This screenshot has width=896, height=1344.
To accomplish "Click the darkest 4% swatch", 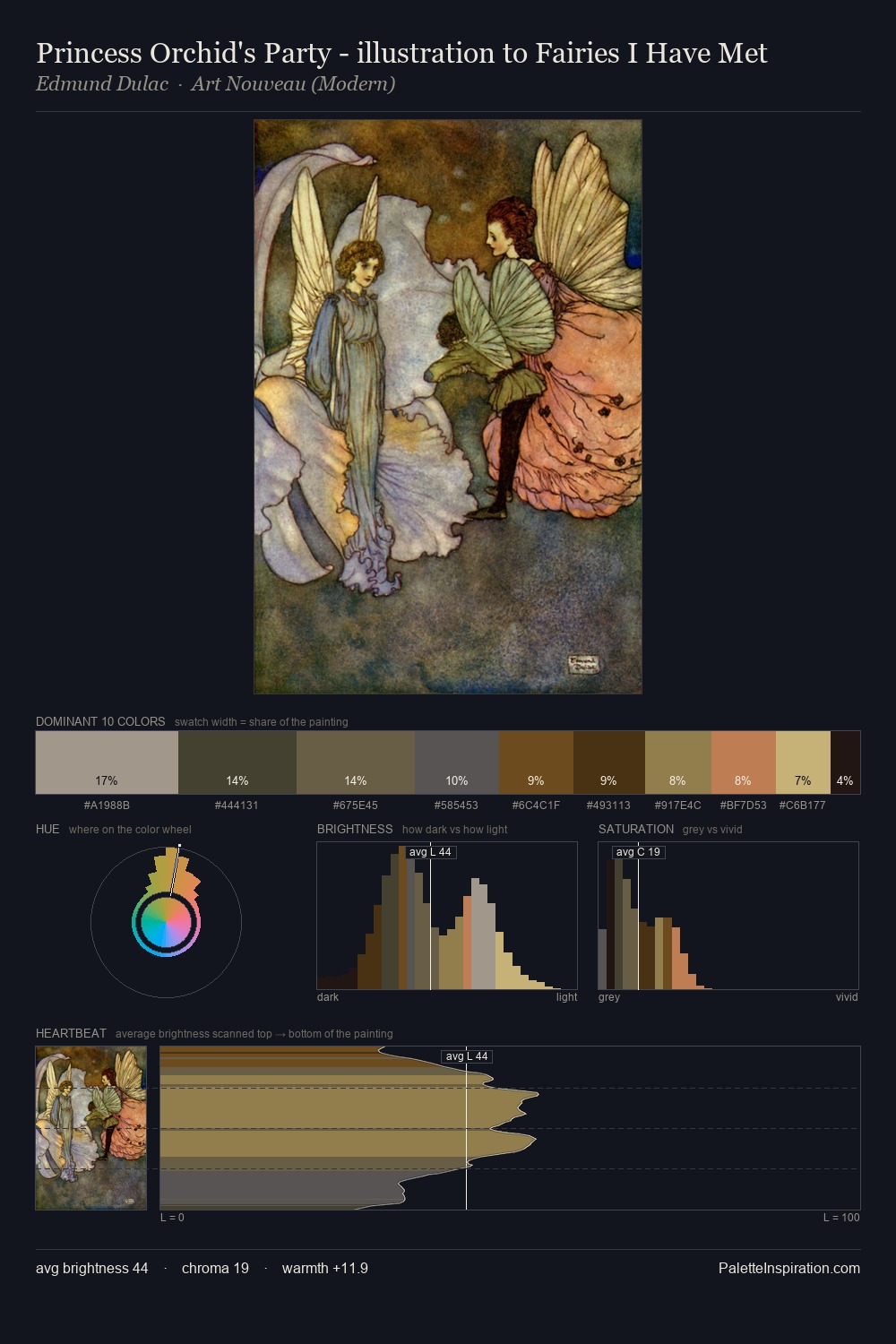I will point(845,762).
